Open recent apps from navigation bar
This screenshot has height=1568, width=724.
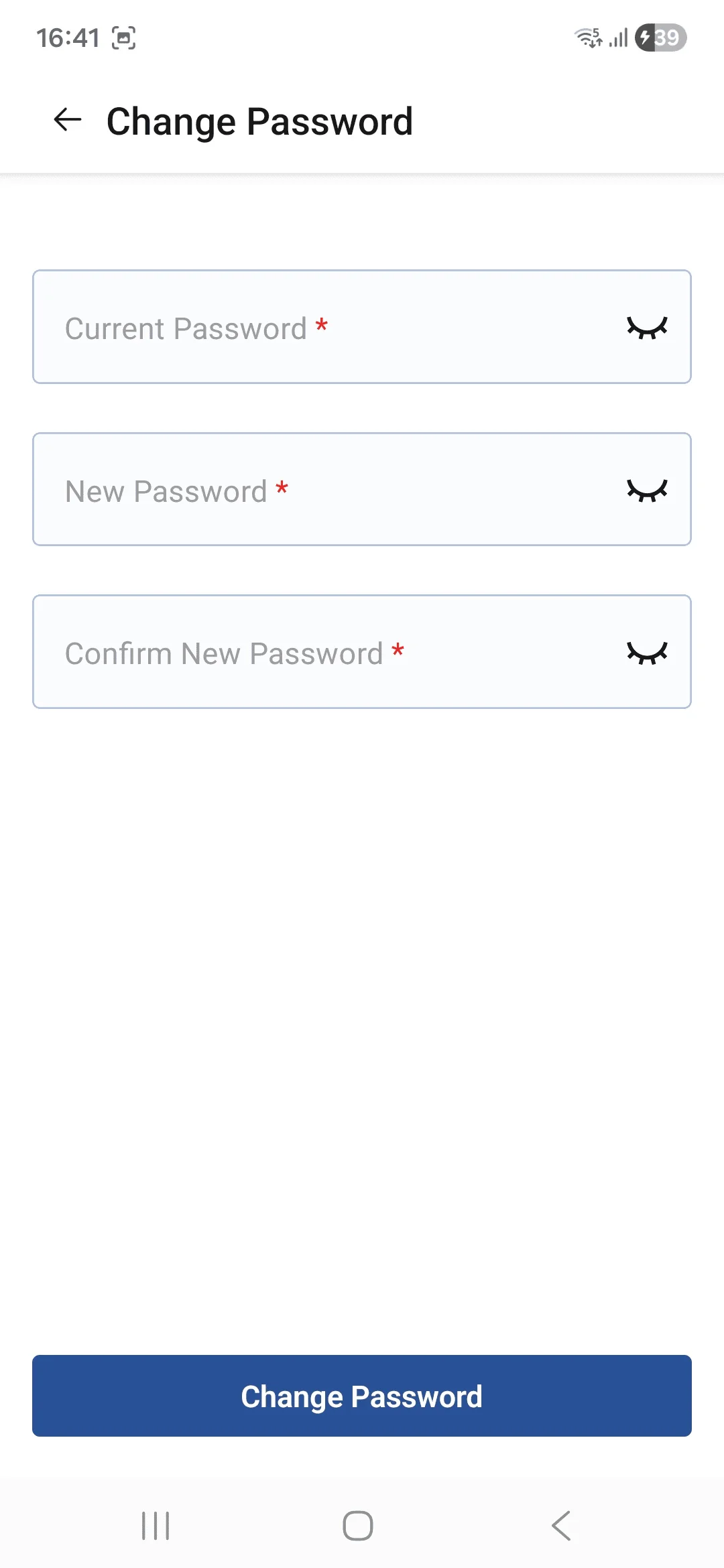pos(156,1526)
